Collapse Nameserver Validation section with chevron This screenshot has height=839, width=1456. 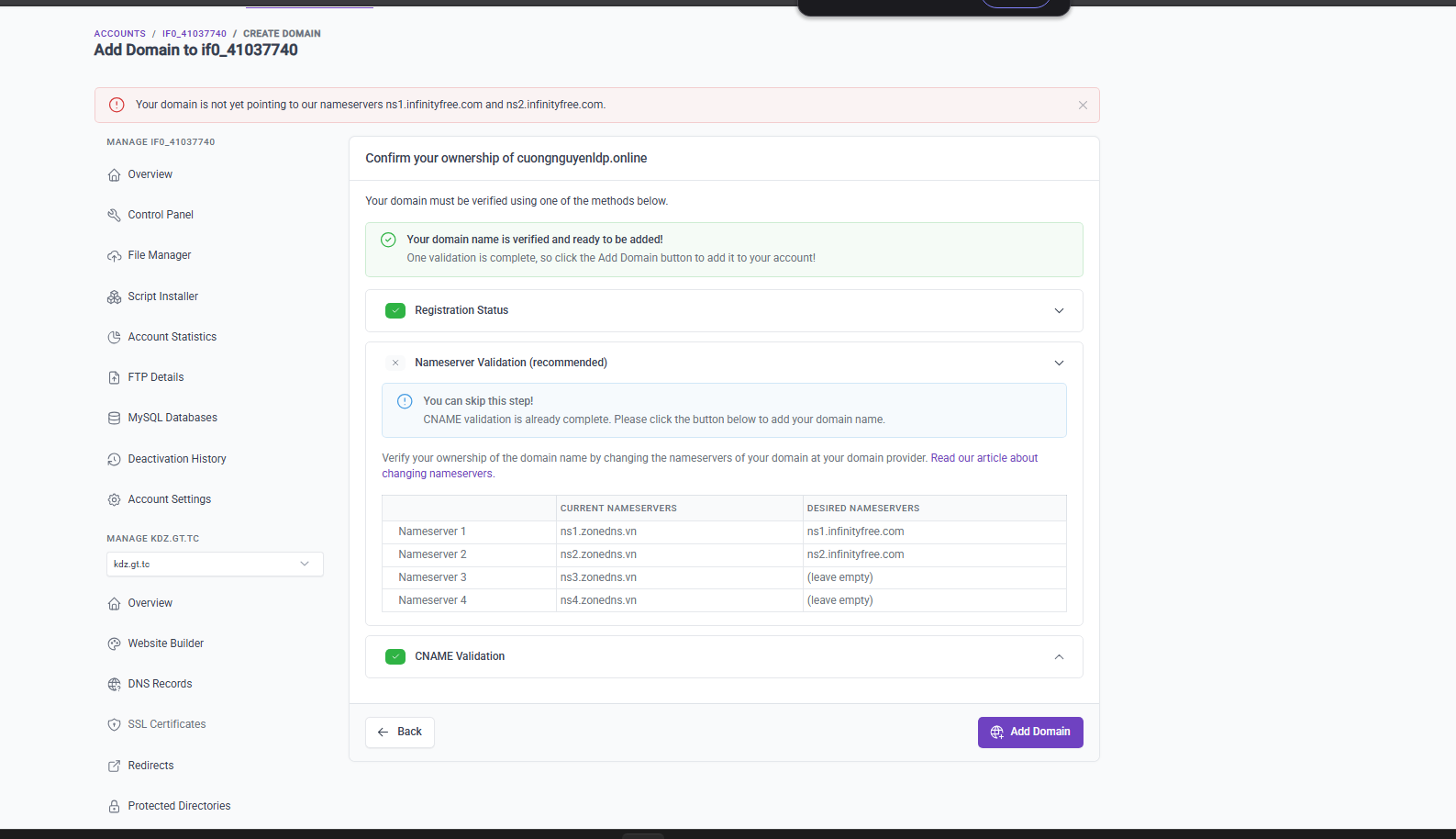(1059, 363)
